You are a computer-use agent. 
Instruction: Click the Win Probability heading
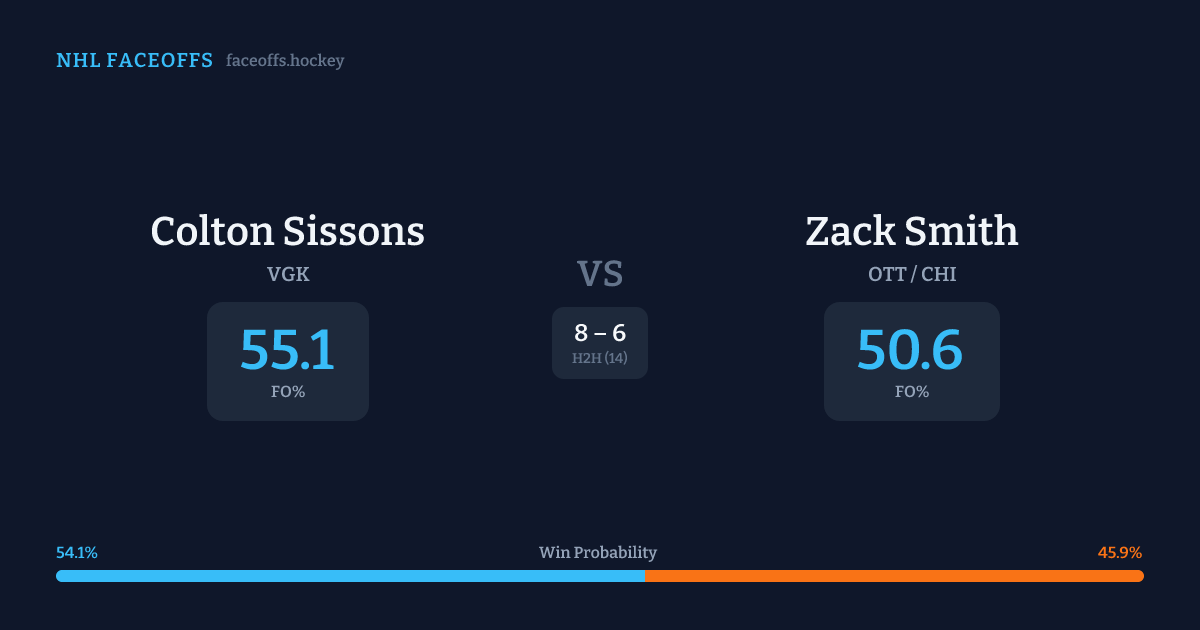click(x=598, y=553)
